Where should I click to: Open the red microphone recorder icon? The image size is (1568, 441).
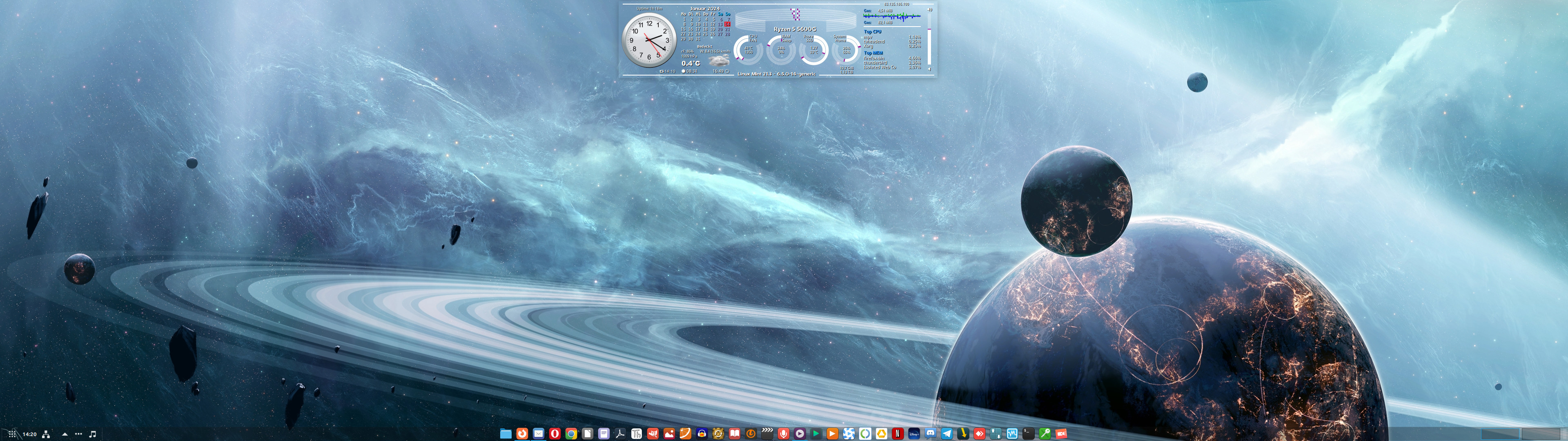pos(784,434)
